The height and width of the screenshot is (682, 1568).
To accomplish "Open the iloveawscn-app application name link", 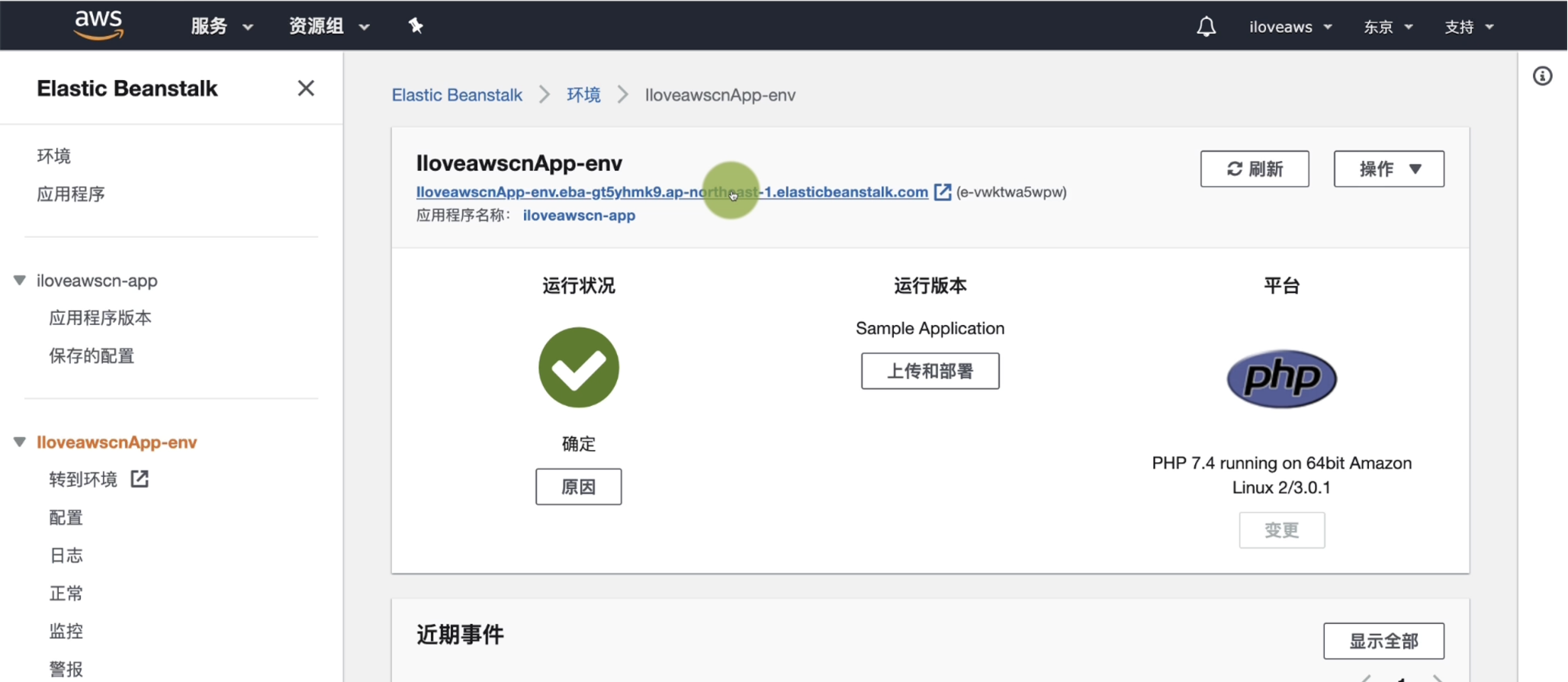I will point(579,215).
